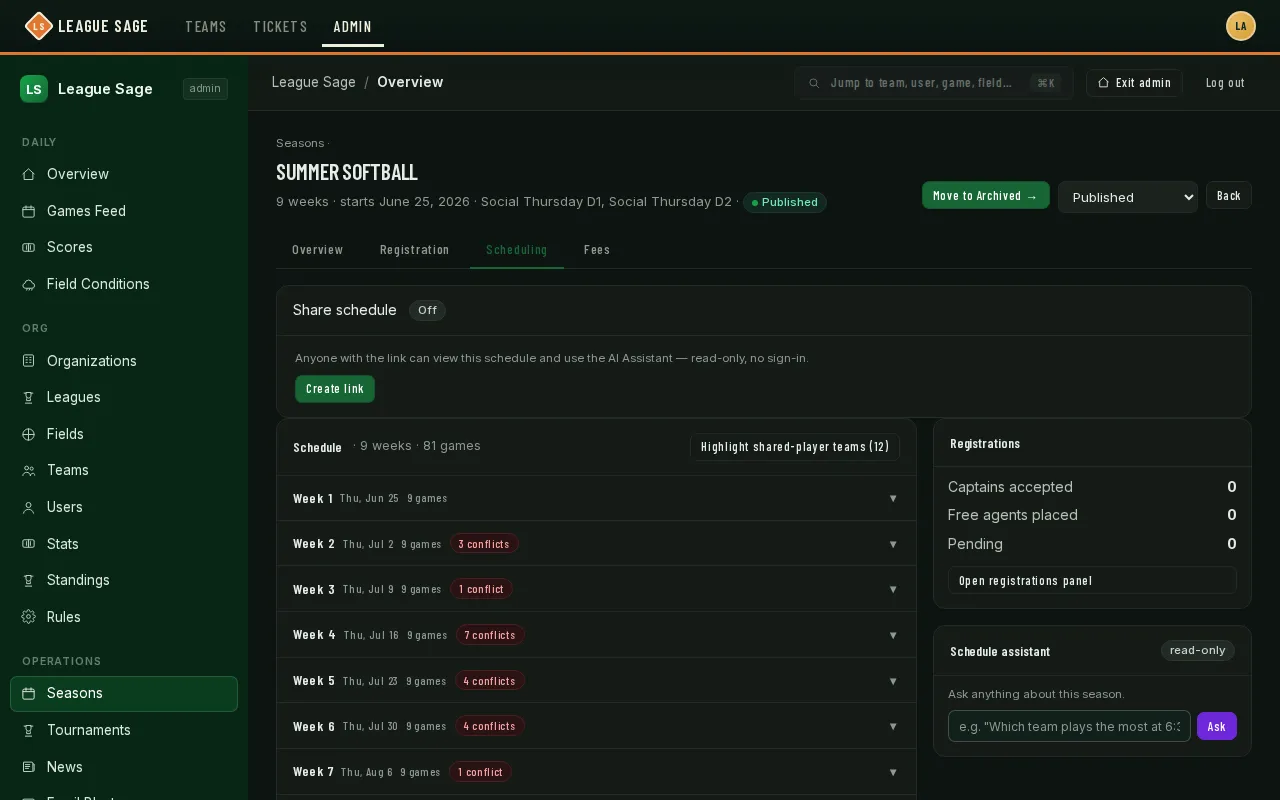This screenshot has width=1280, height=800.
Task: Click the News sidebar icon
Action: (x=29, y=767)
